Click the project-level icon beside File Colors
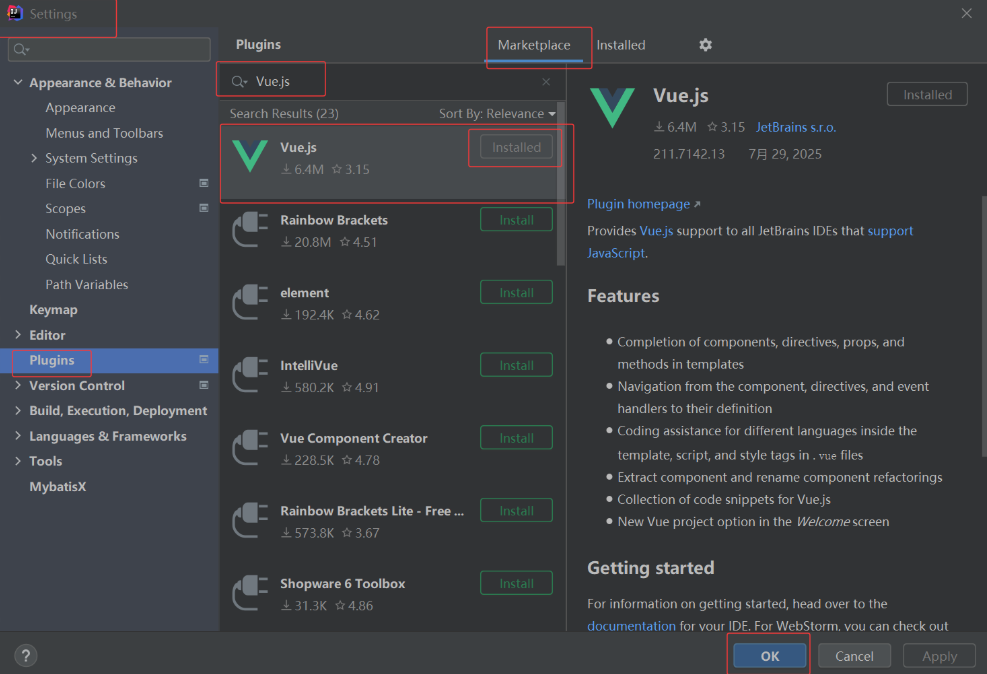987x674 pixels. tap(204, 183)
